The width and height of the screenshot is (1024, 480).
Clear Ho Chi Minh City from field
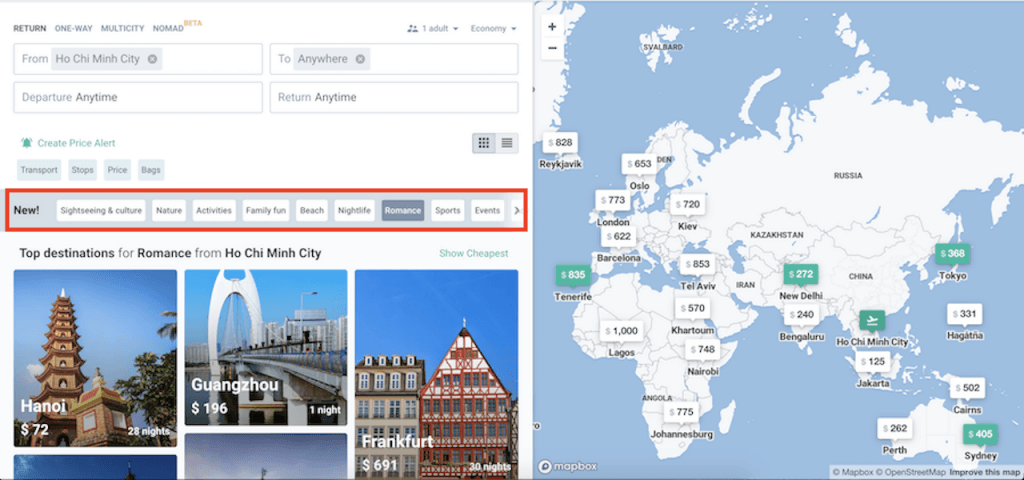pyautogui.click(x=152, y=59)
